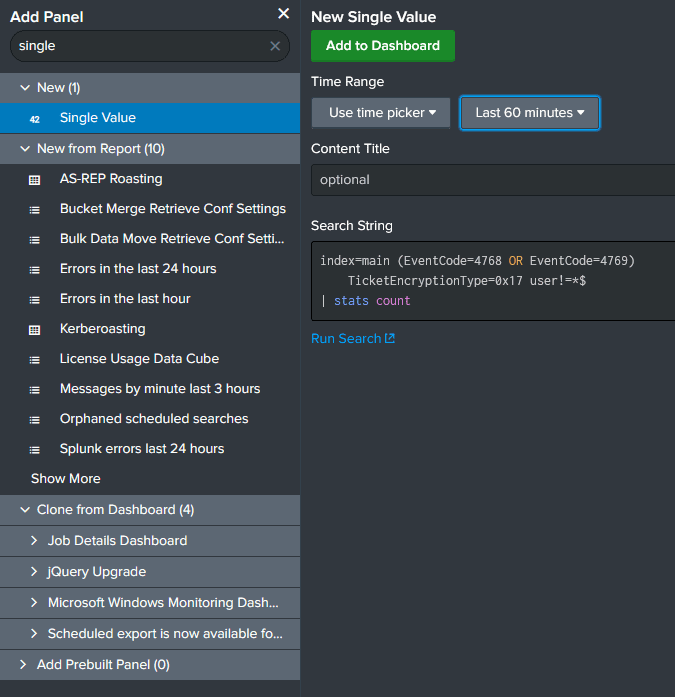Close the Add Panel sidebar

(x=283, y=14)
